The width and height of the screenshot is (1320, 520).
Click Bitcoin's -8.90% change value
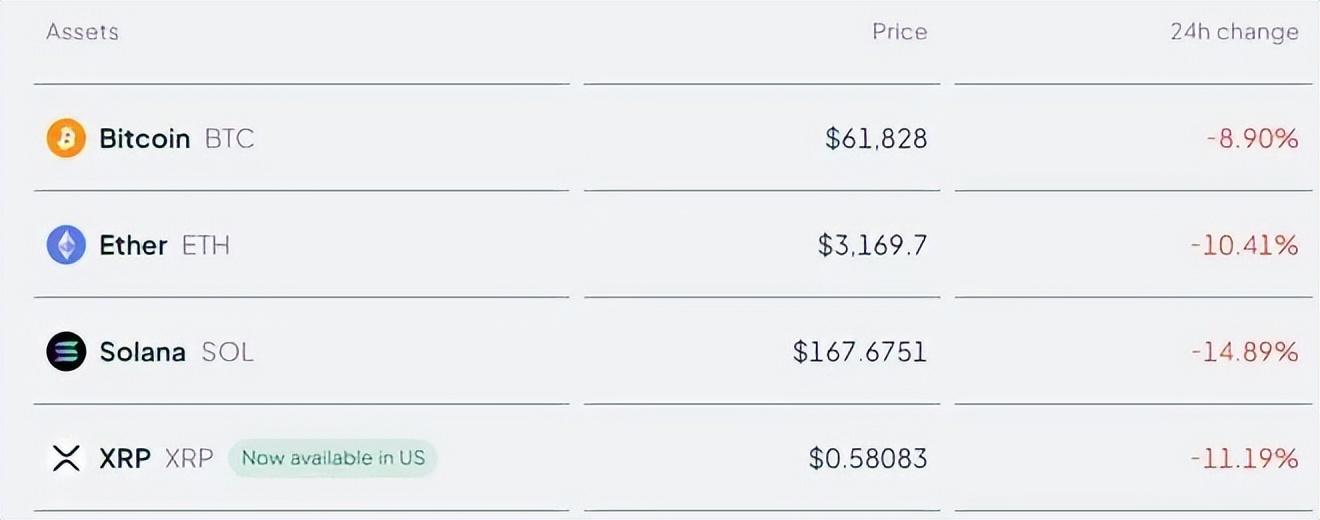[x=1251, y=138]
